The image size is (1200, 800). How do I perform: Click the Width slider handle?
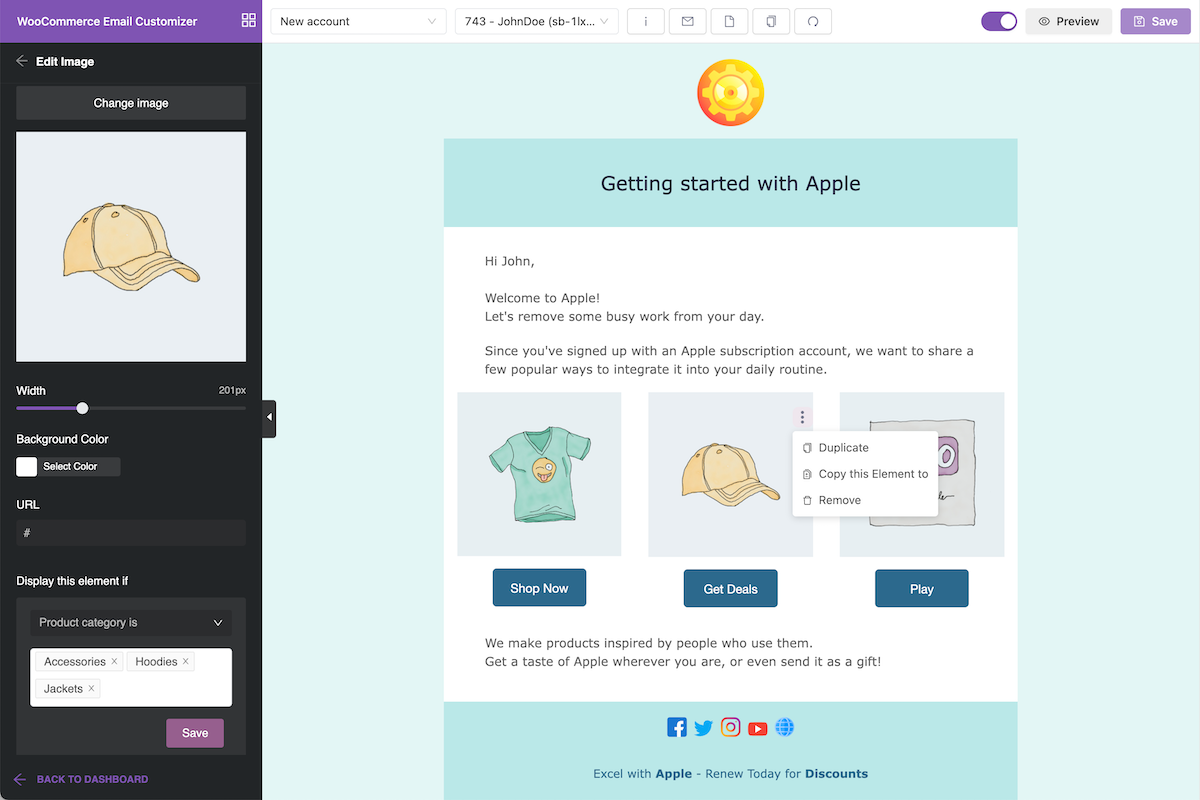pyautogui.click(x=82, y=408)
